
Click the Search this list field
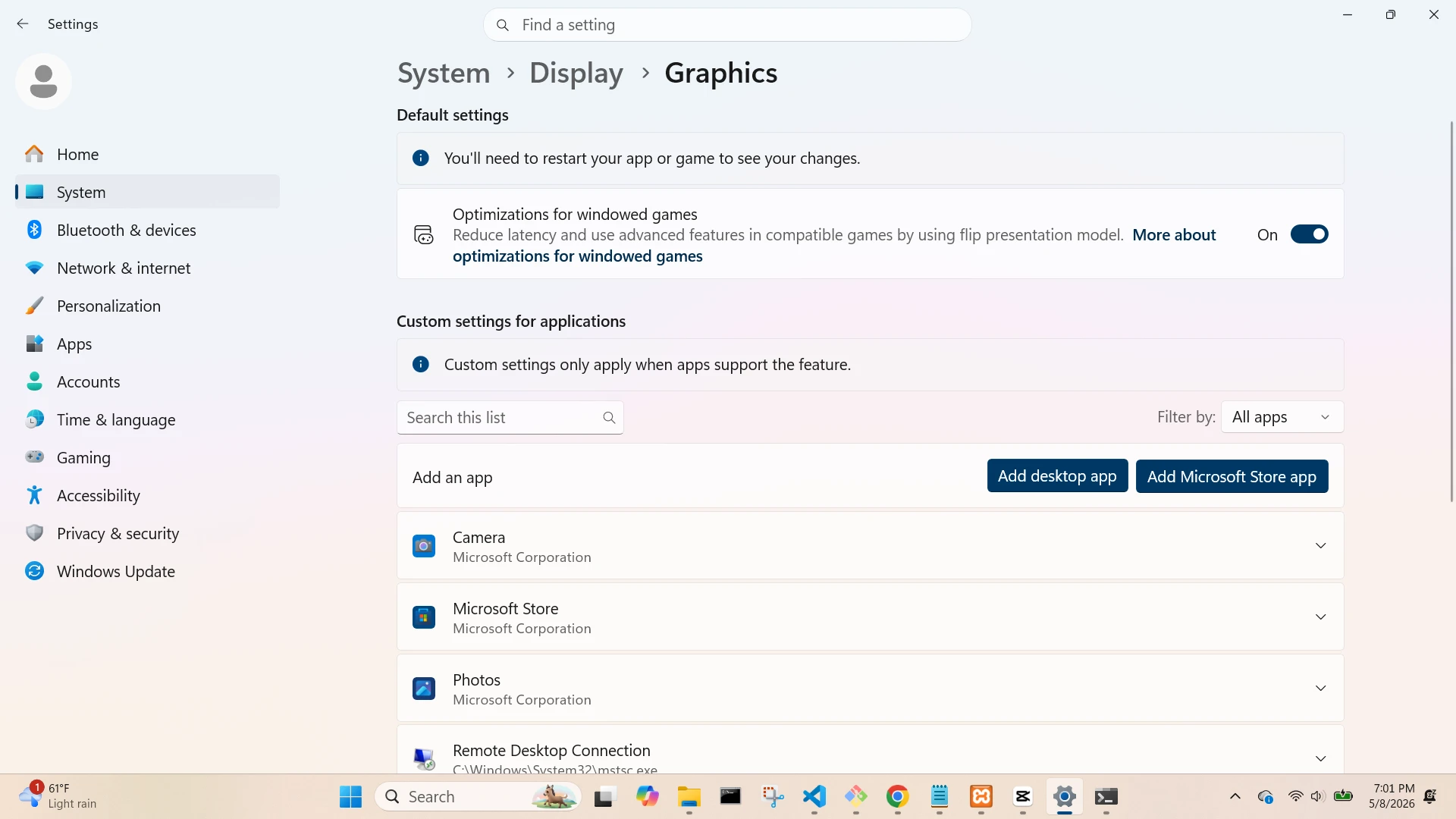(510, 418)
